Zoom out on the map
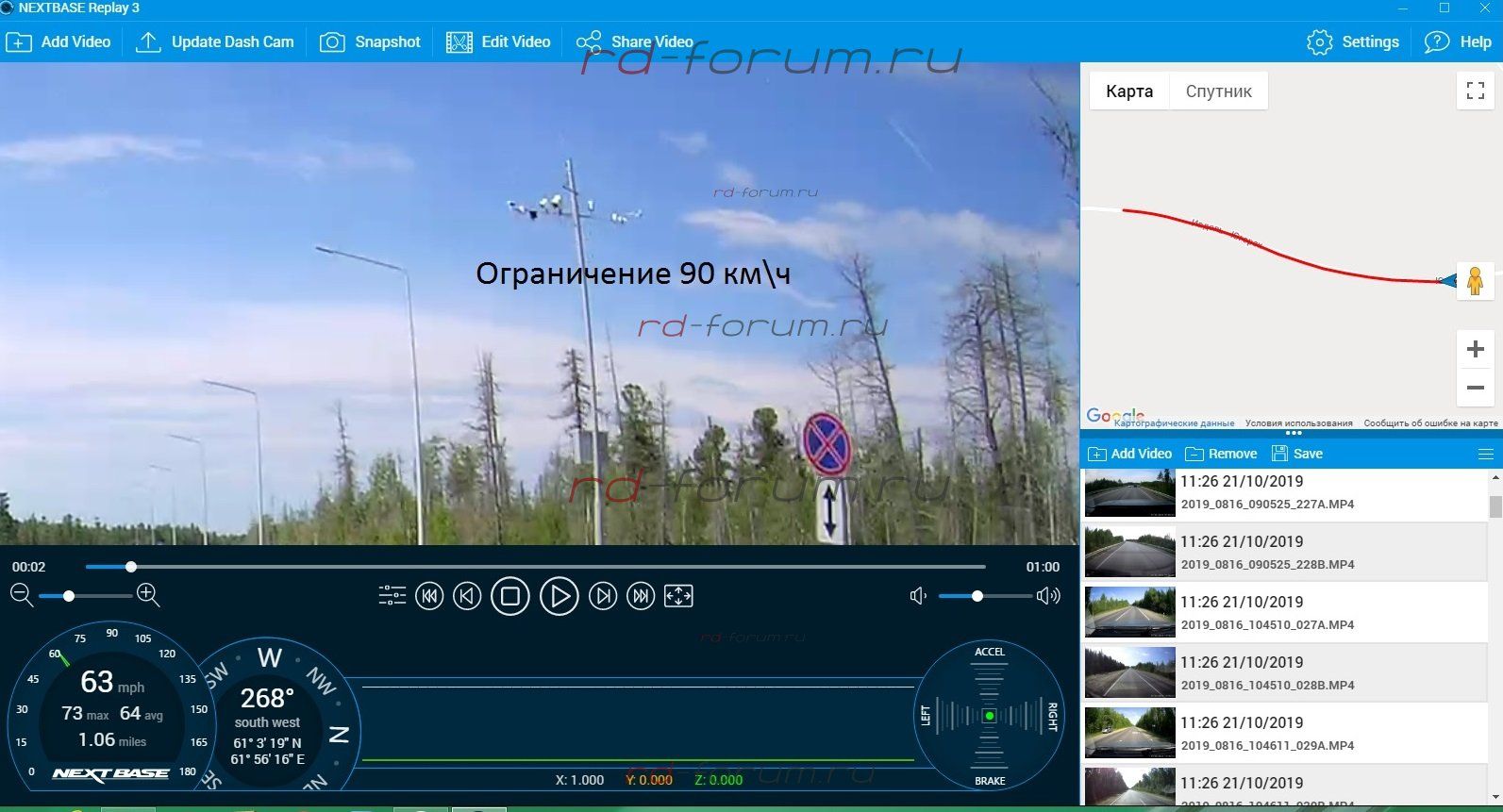This screenshot has height=812, width=1503. (x=1476, y=388)
